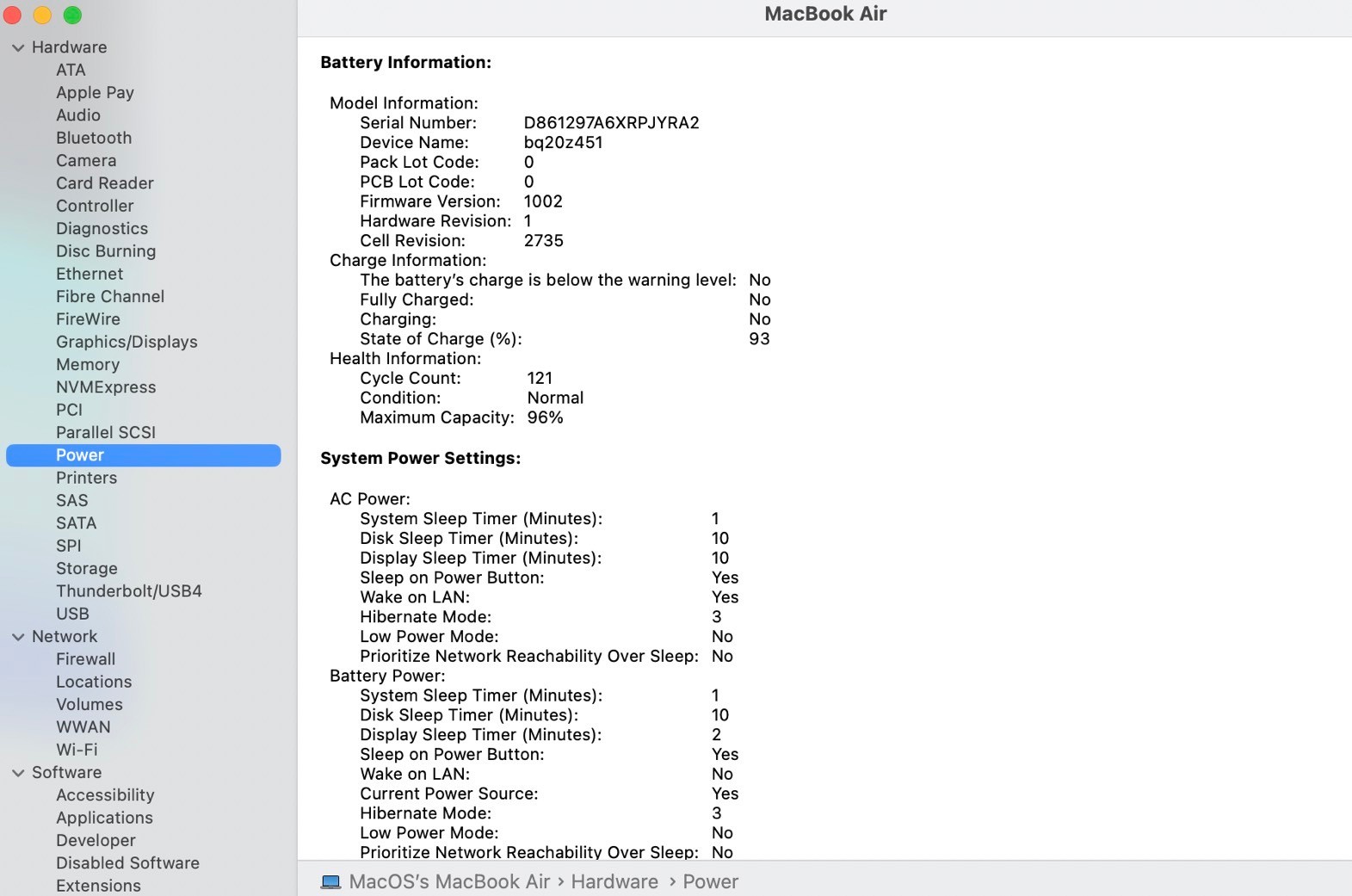This screenshot has height=896, width=1352.
Task: Collapse the Hardware section chevron
Action: [x=18, y=48]
